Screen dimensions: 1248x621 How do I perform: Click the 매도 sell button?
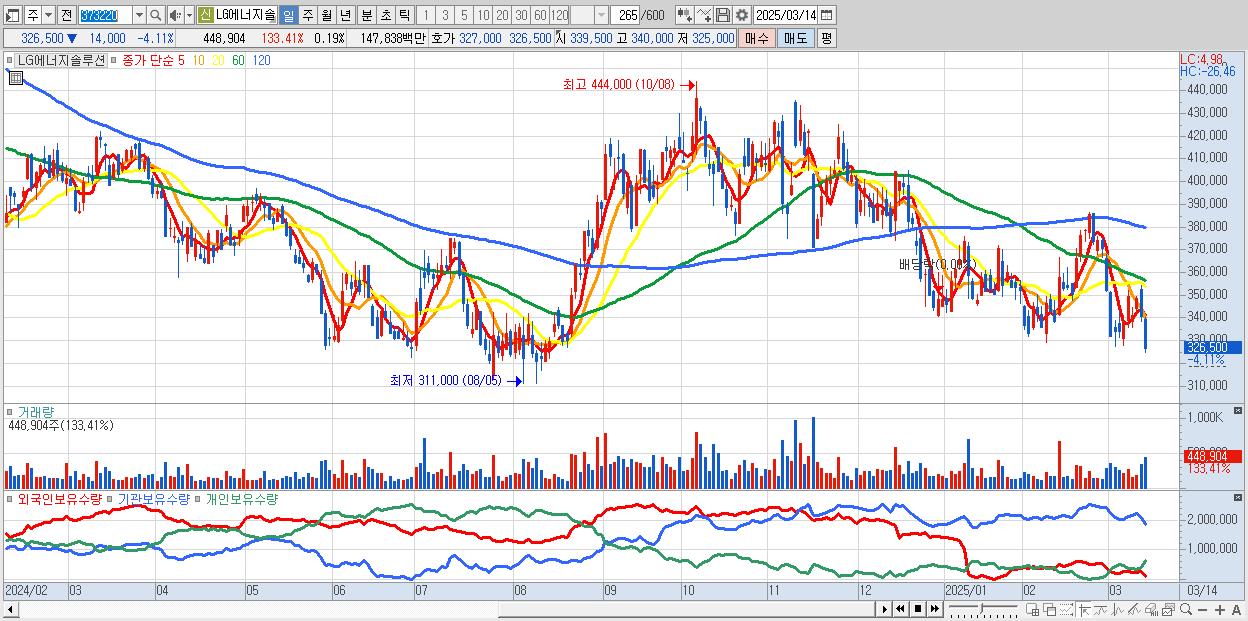[796, 38]
